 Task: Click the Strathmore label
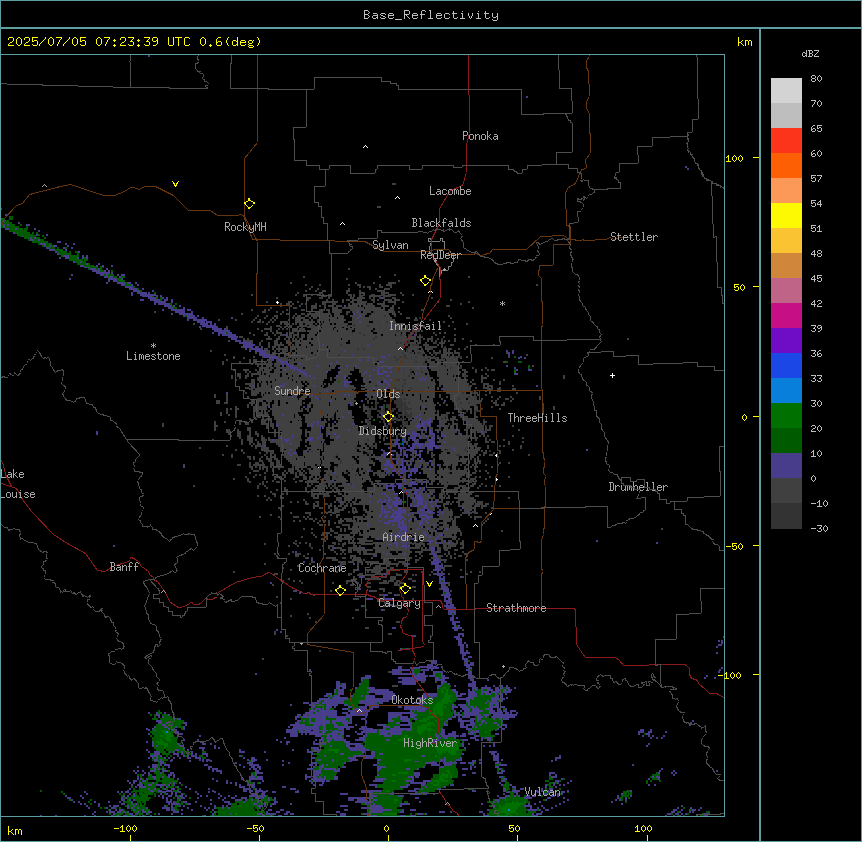pyautogui.click(x=516, y=608)
